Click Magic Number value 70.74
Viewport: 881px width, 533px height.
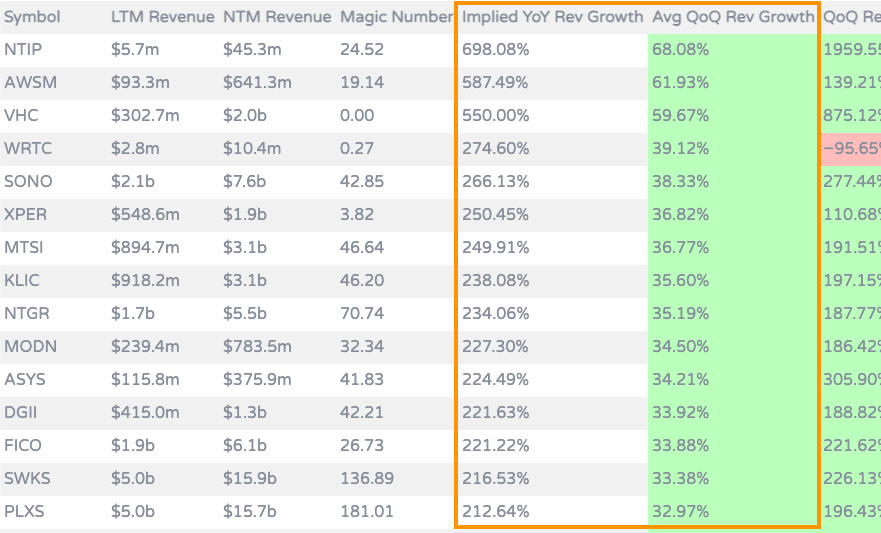pos(362,313)
